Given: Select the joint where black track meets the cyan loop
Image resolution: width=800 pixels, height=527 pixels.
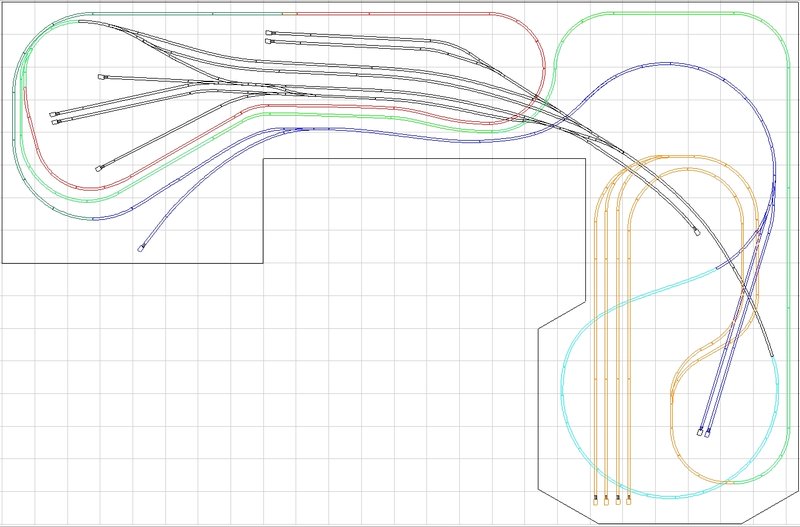Looking at the screenshot, I should [772, 356].
